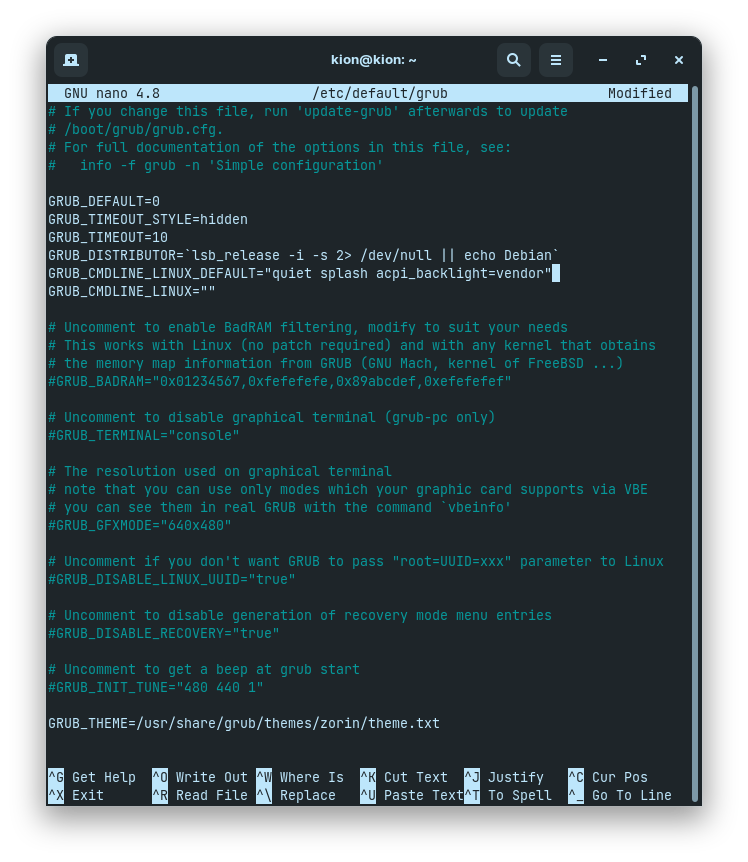Click the ^G Get Help shortcut
The width and height of the screenshot is (748, 862).
point(92,777)
